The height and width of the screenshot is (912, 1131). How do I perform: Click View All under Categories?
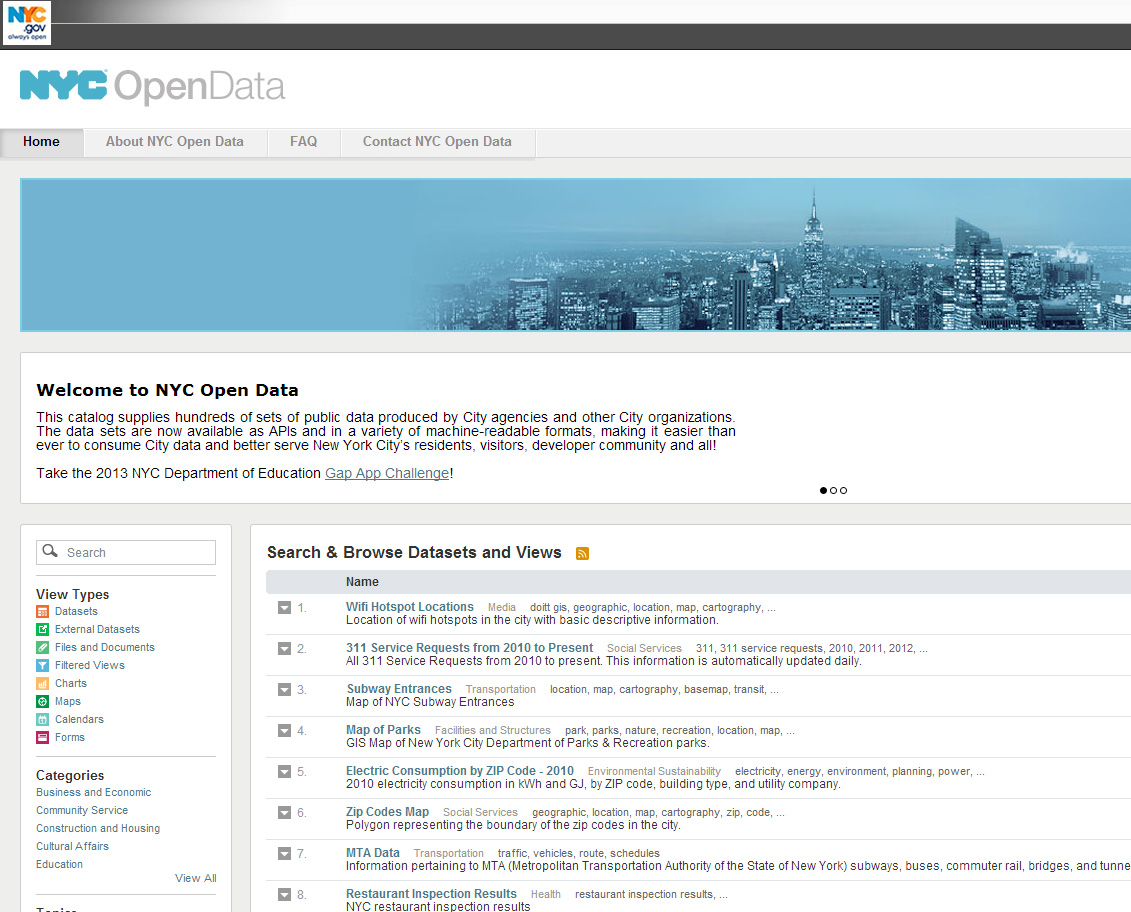click(x=195, y=878)
